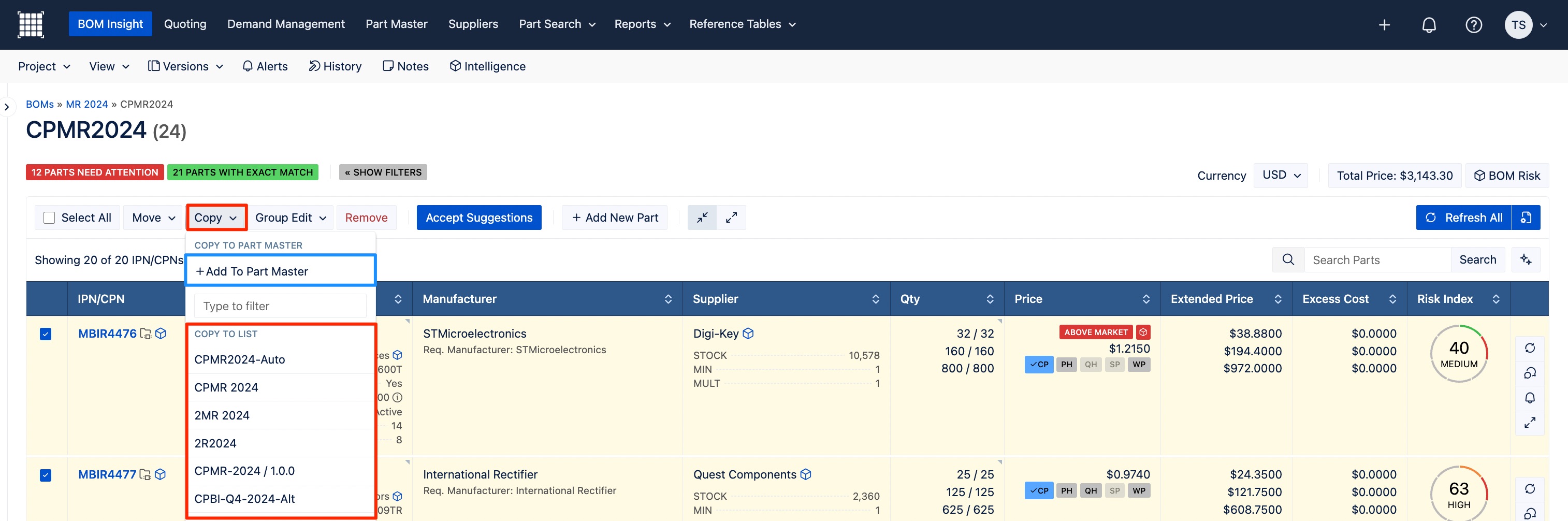Click the Type to filter field
This screenshot has height=521, width=1568.
(x=280, y=306)
